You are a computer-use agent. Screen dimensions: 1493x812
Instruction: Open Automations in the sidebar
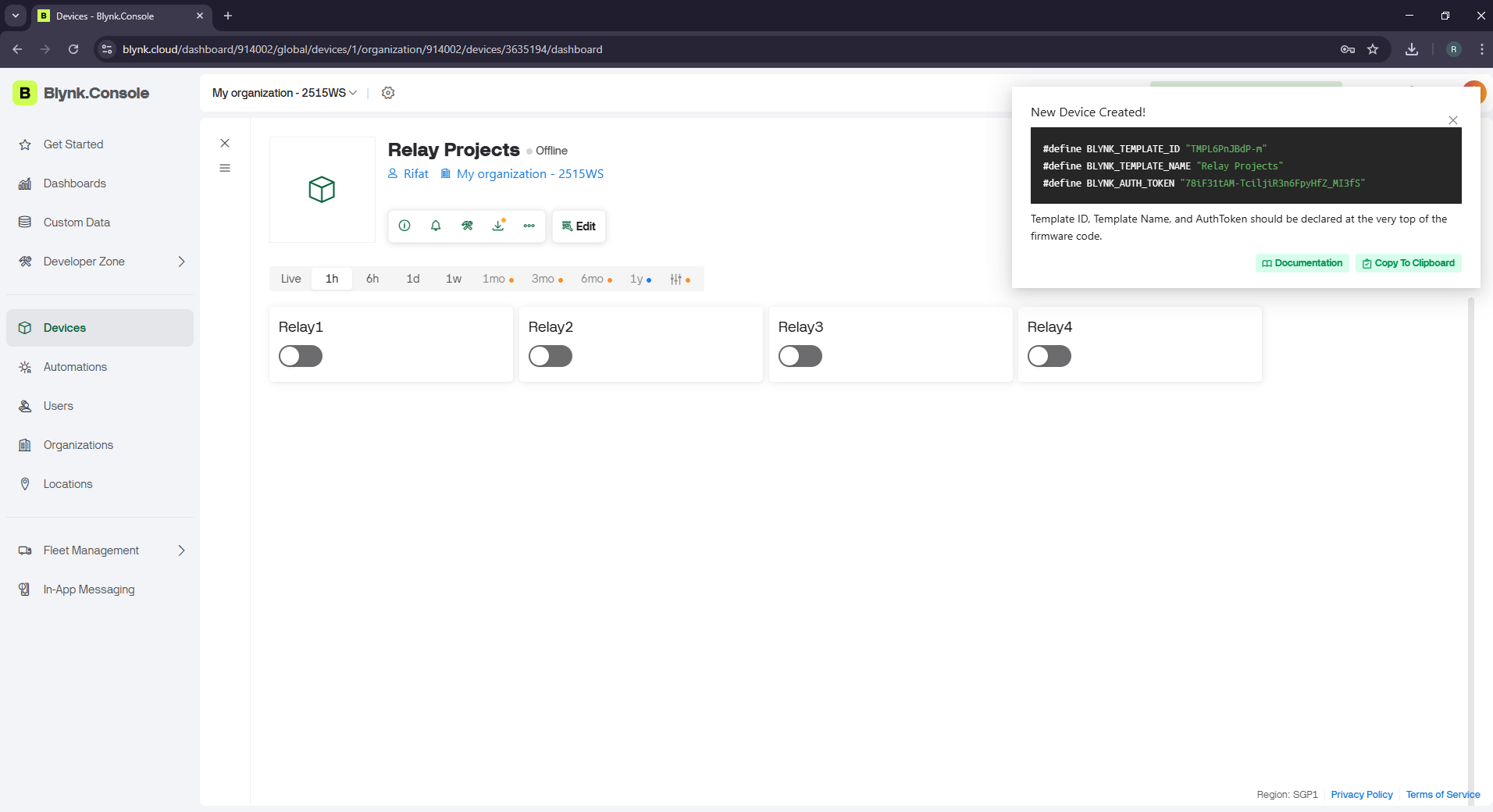(75, 367)
